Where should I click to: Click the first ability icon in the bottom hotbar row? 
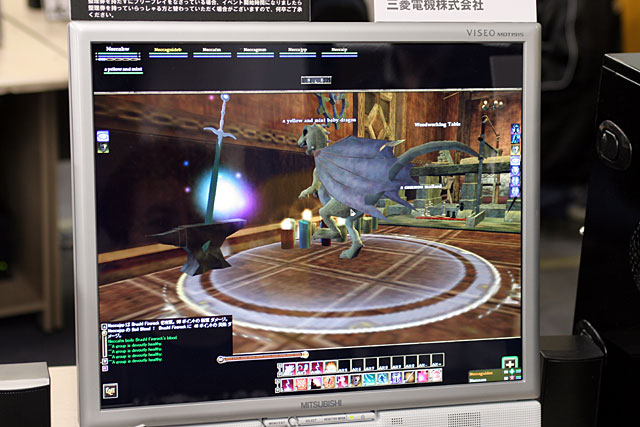click(287, 382)
